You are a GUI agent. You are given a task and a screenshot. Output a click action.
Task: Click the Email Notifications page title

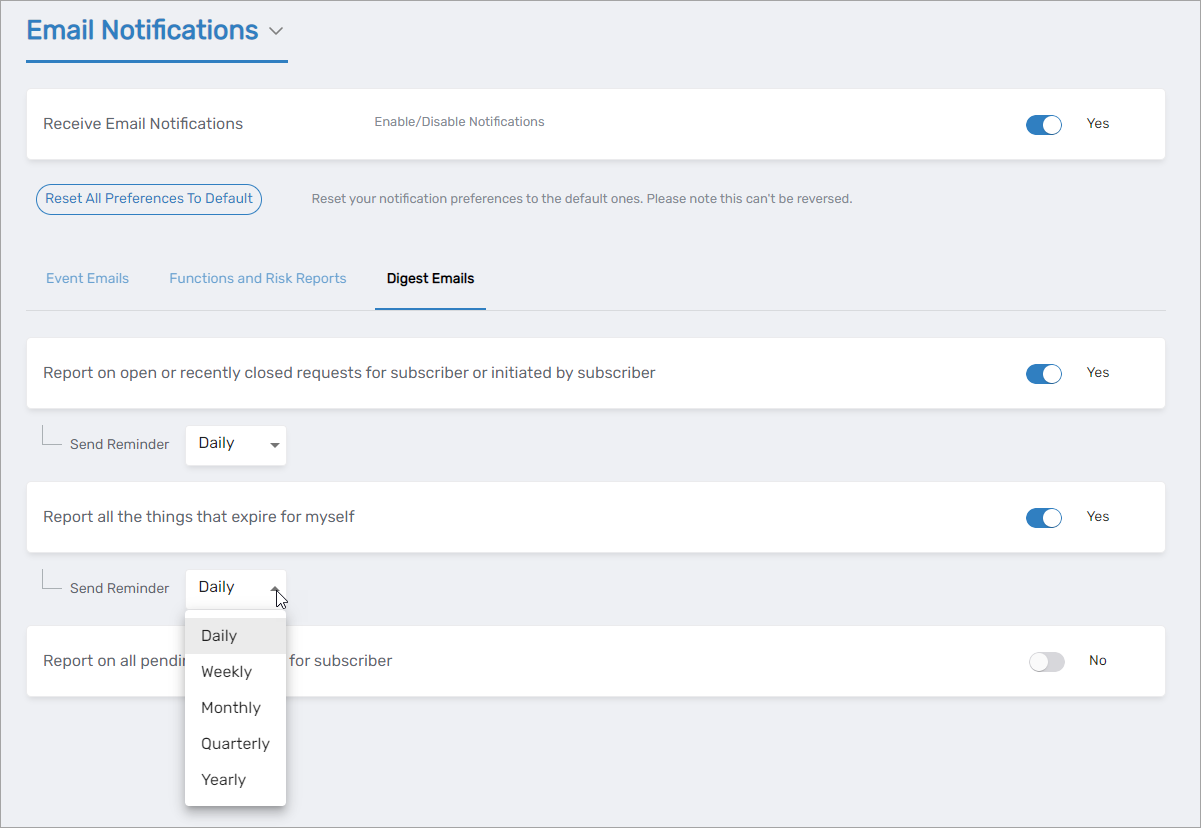click(142, 31)
